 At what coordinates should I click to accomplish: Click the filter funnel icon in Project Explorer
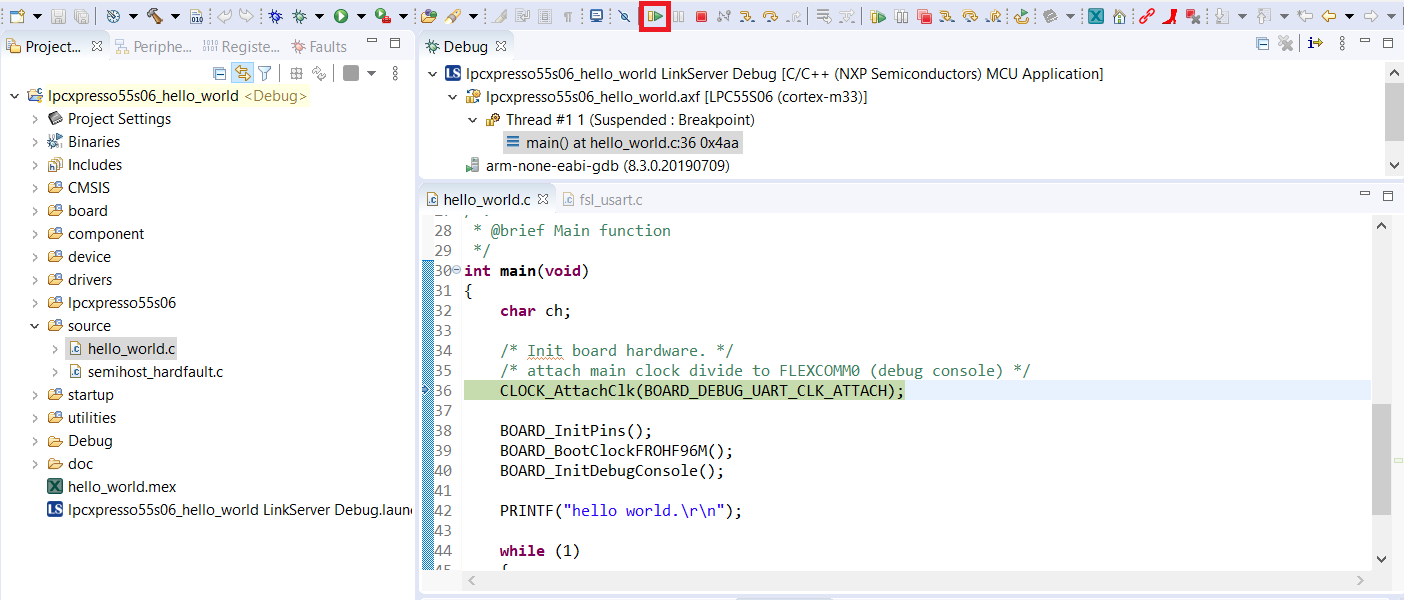(x=265, y=73)
